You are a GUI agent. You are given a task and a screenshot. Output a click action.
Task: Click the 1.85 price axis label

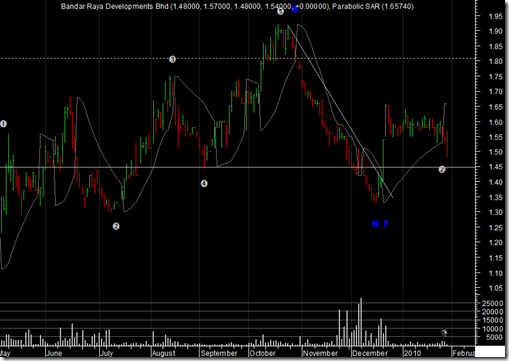[496, 47]
